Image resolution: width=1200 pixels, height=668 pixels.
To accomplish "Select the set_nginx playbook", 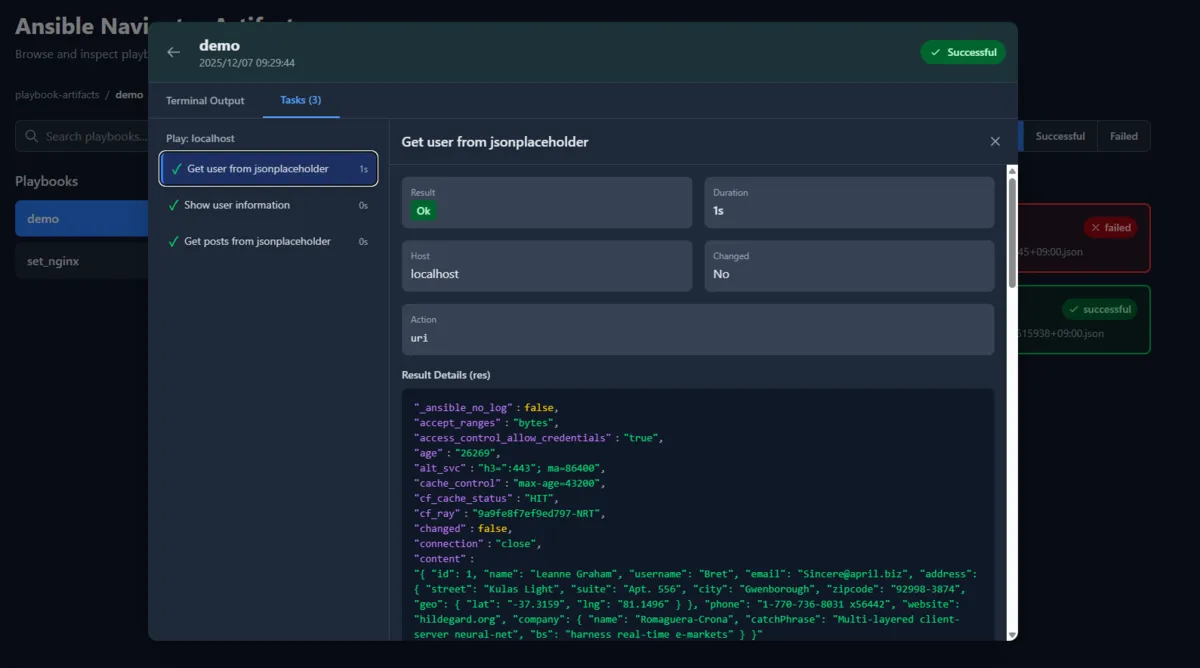I will (x=82, y=261).
